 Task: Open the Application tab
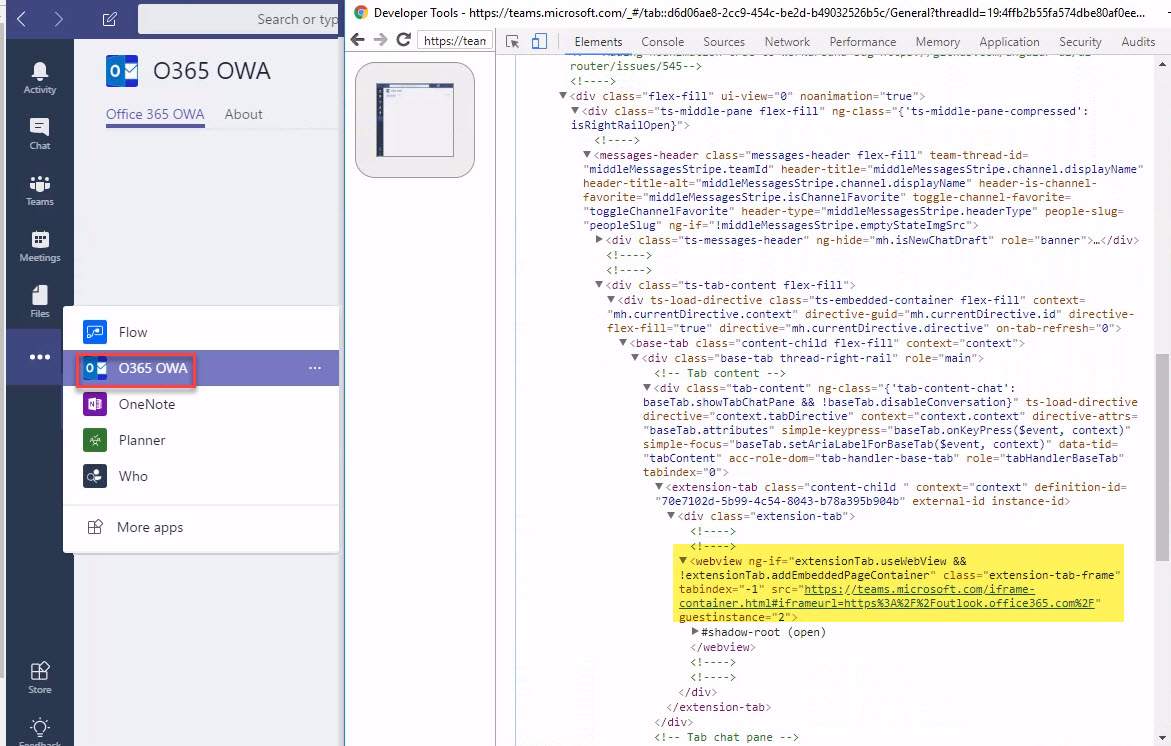point(1009,42)
